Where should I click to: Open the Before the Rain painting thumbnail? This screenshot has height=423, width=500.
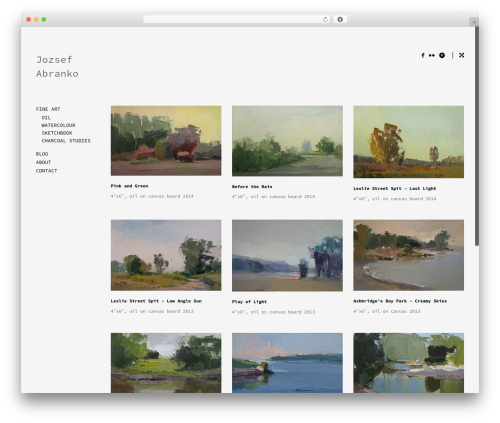pyautogui.click(x=287, y=141)
